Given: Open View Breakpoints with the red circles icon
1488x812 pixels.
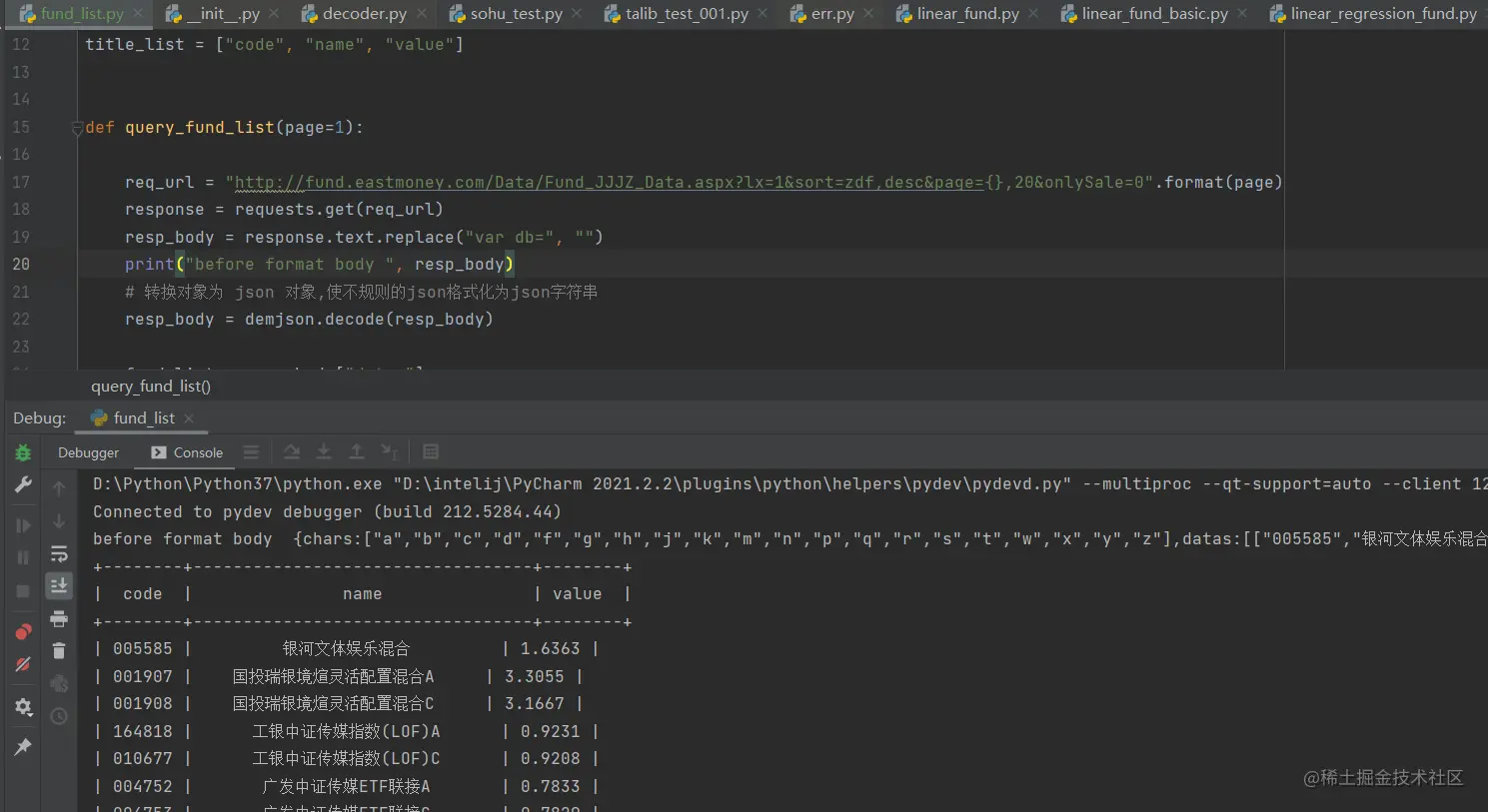Looking at the screenshot, I should 23,631.
